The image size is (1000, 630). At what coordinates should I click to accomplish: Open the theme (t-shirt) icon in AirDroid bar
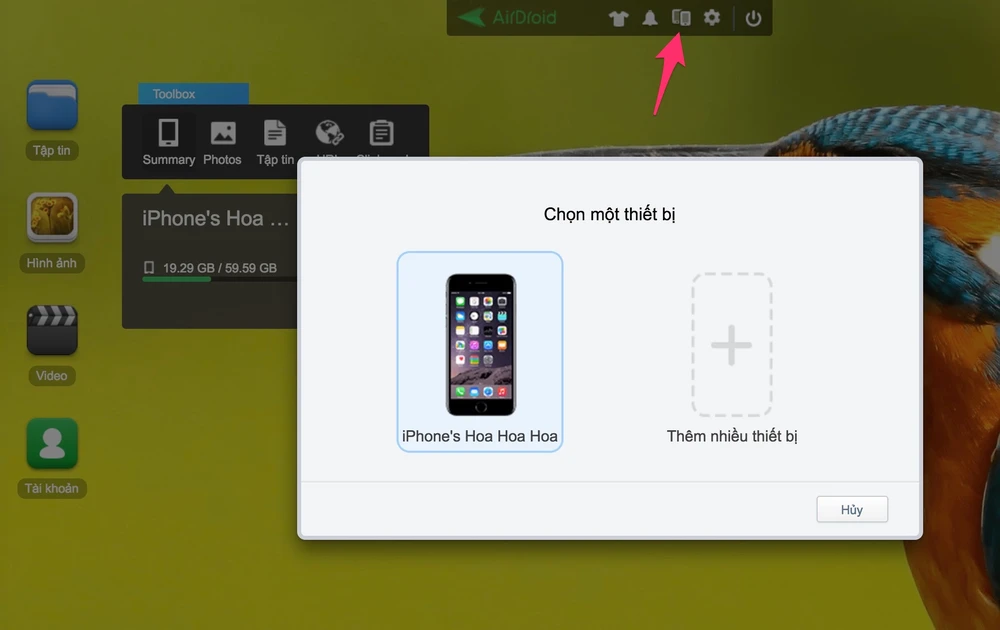[619, 18]
